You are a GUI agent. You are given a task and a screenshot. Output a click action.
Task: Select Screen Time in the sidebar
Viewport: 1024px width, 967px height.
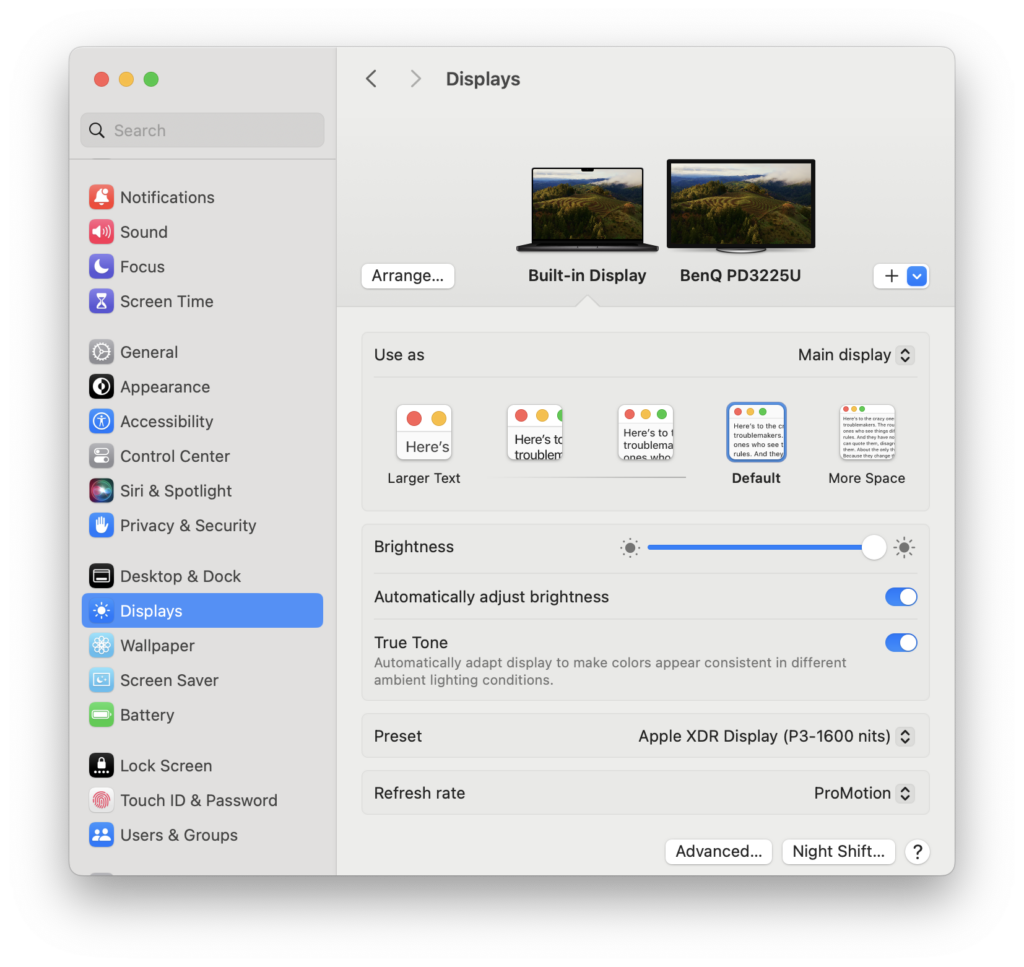[x=202, y=301]
